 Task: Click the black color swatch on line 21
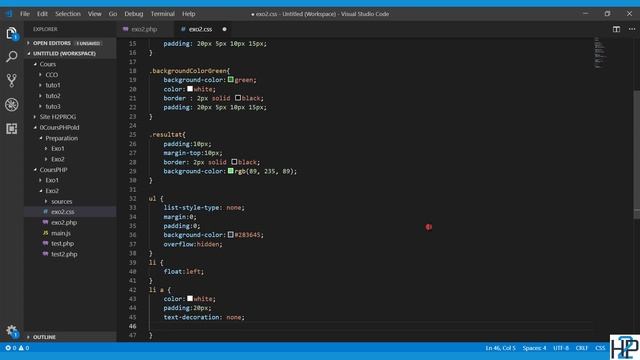[238, 98]
